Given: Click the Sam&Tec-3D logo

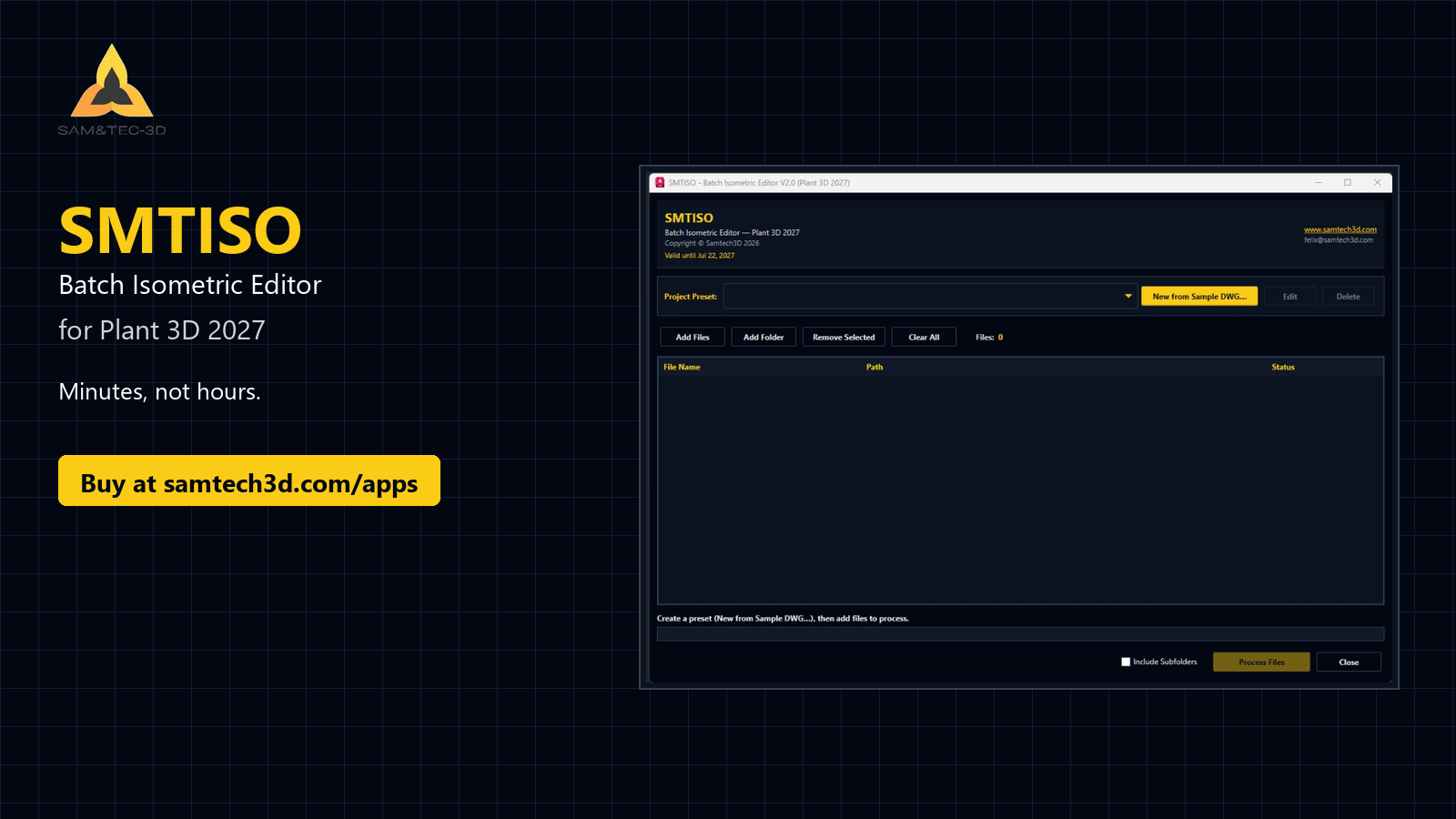Looking at the screenshot, I should click(x=112, y=90).
